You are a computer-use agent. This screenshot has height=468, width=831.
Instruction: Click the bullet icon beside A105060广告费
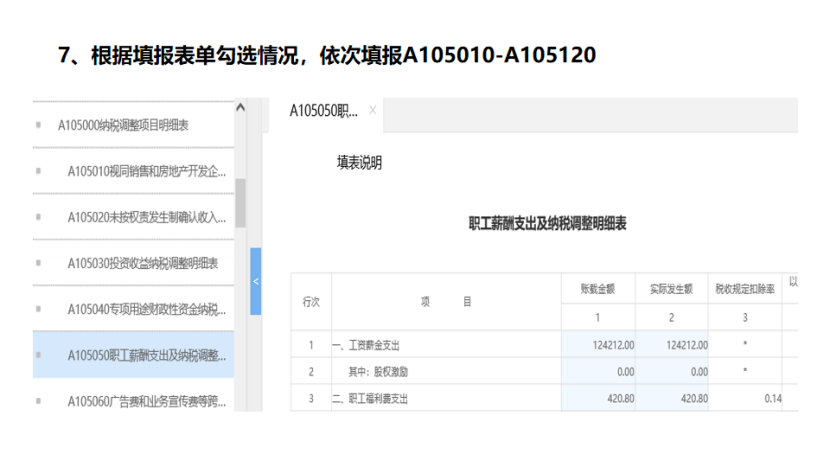coord(39,401)
